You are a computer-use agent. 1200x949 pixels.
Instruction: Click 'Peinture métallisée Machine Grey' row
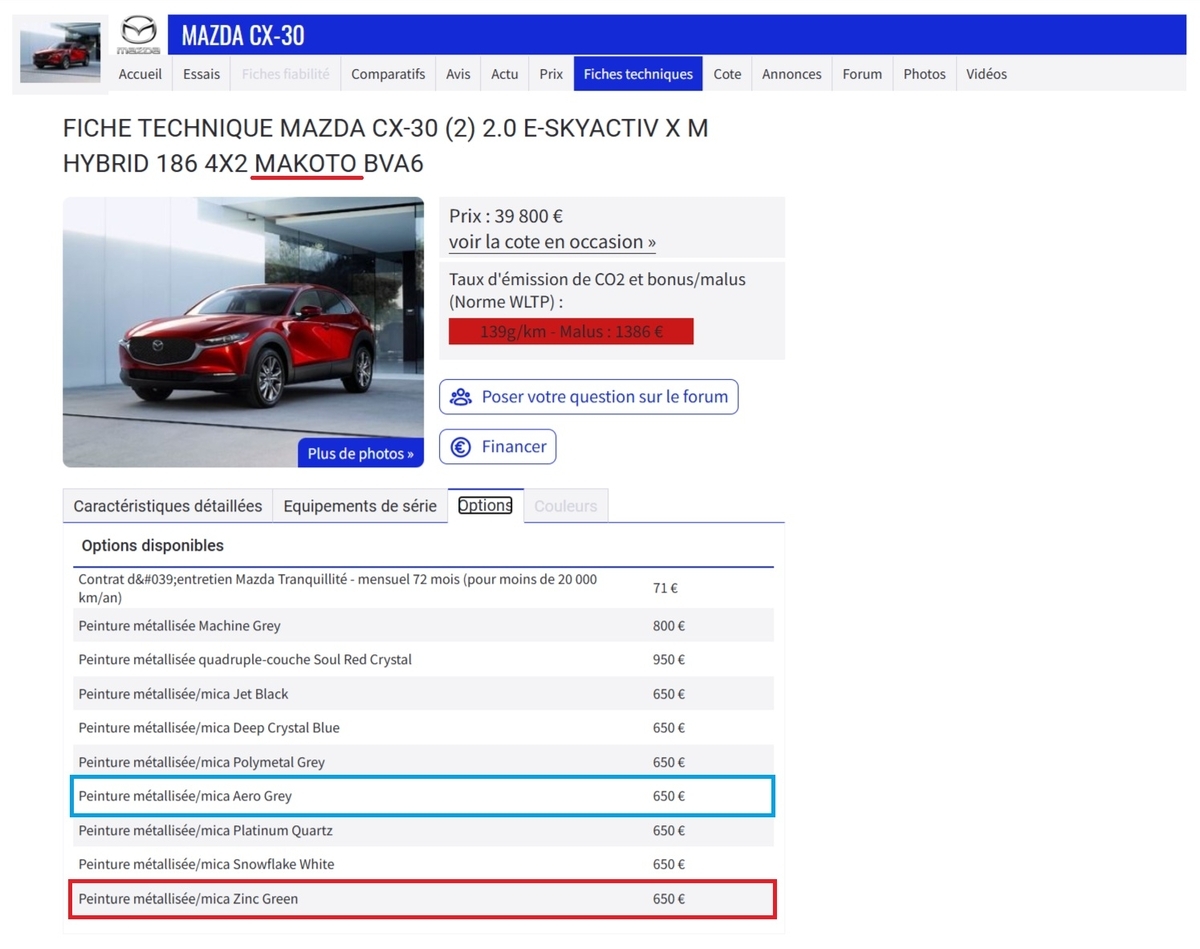[423, 626]
